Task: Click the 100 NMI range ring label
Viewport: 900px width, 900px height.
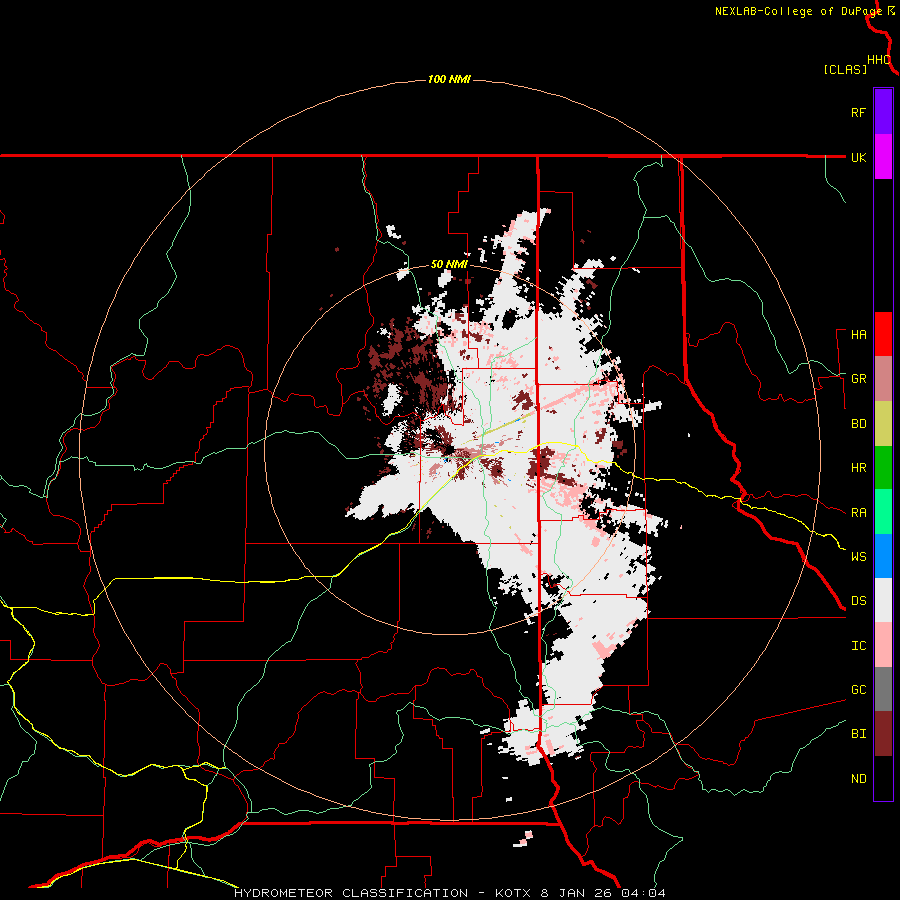Action: click(449, 79)
